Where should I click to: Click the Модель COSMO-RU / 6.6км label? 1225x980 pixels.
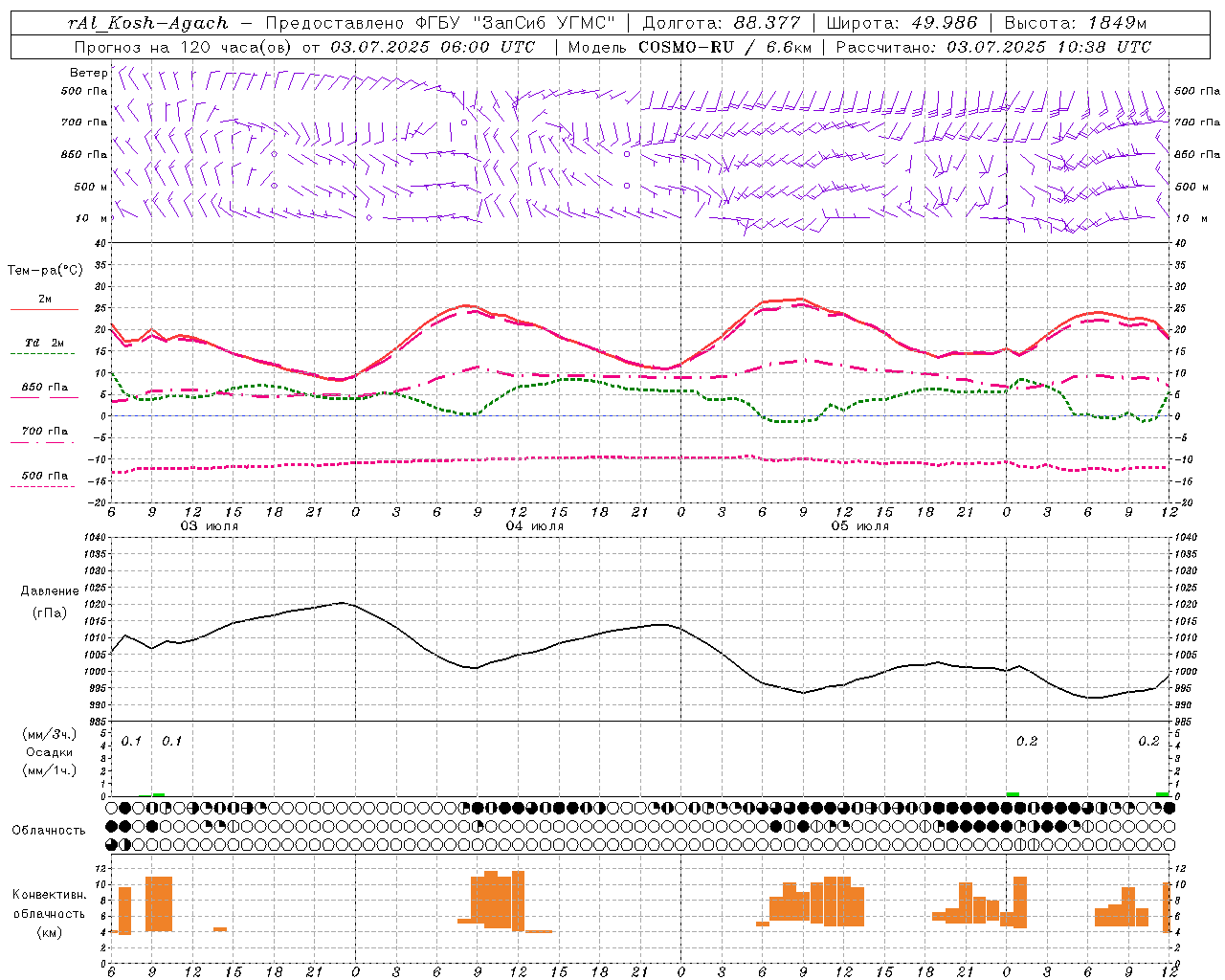coord(689,47)
